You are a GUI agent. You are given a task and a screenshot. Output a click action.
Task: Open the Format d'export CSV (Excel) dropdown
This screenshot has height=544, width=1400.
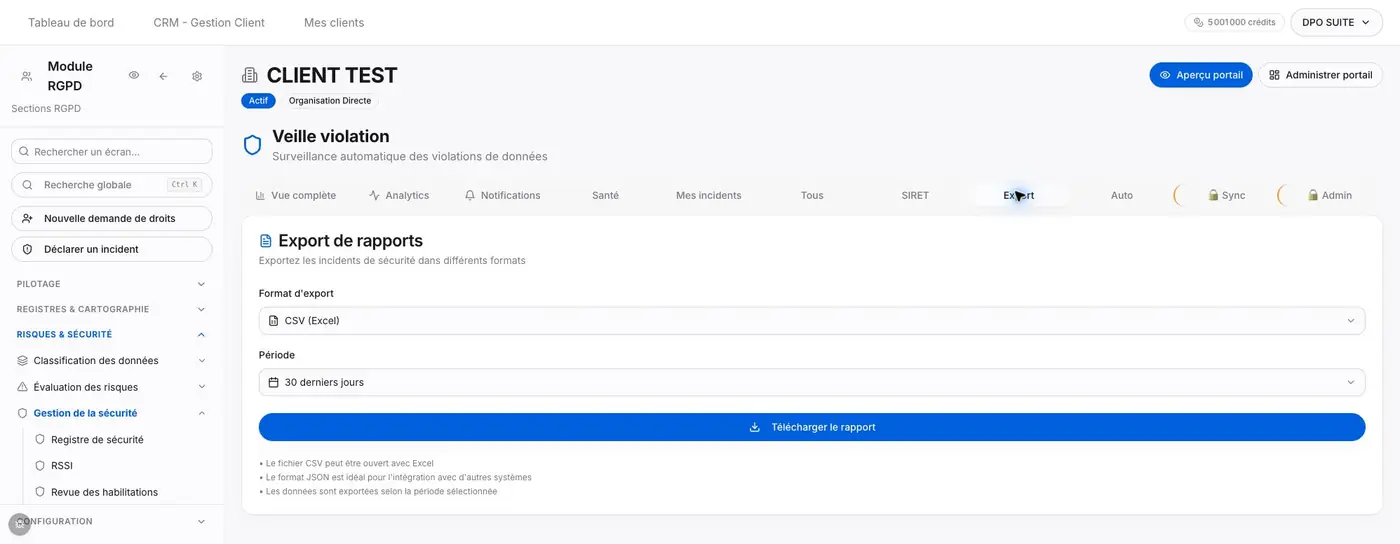coord(812,321)
